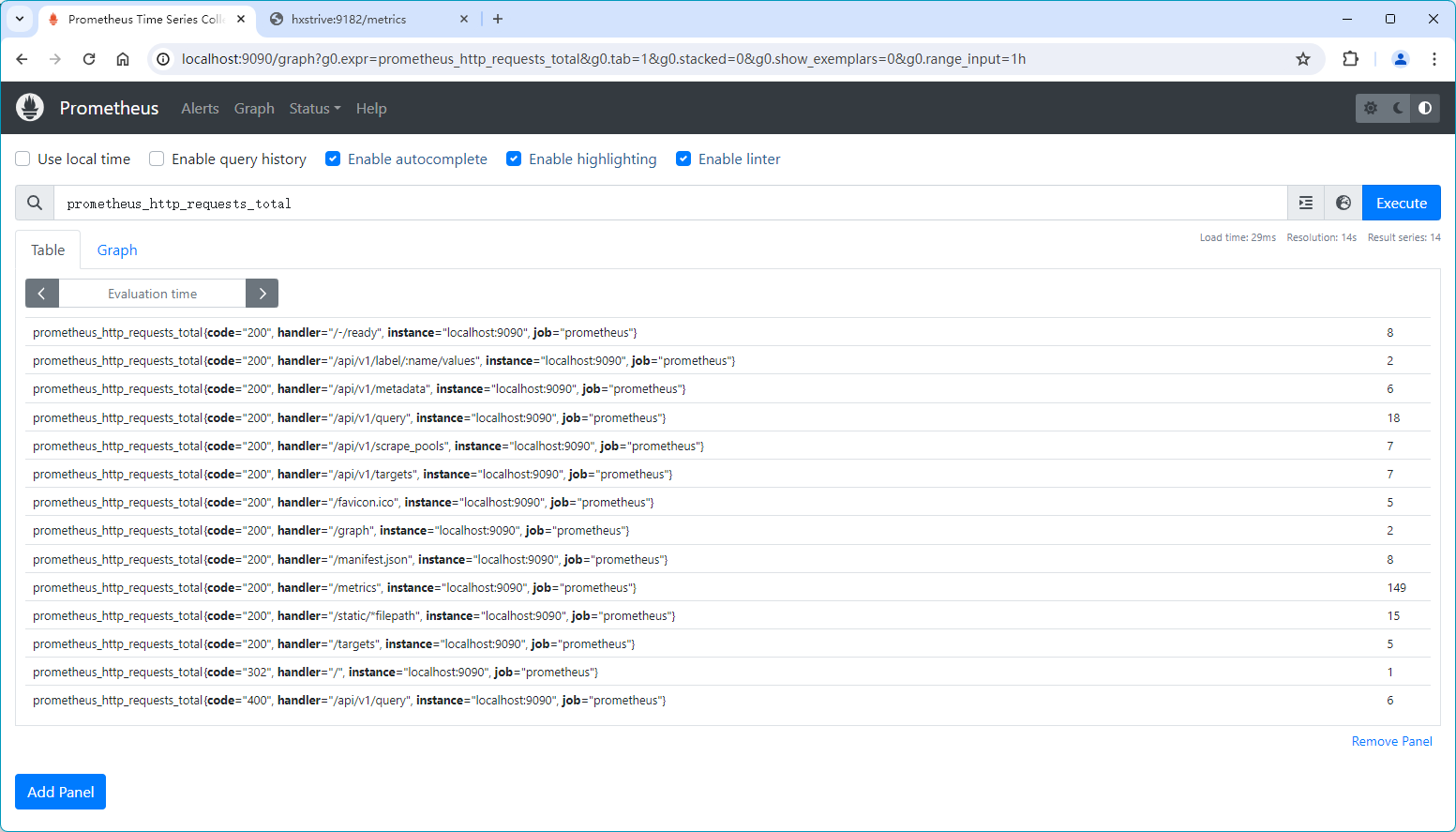
Task: Switch to hxstrive:9182/metrics browser tab
Action: click(369, 19)
